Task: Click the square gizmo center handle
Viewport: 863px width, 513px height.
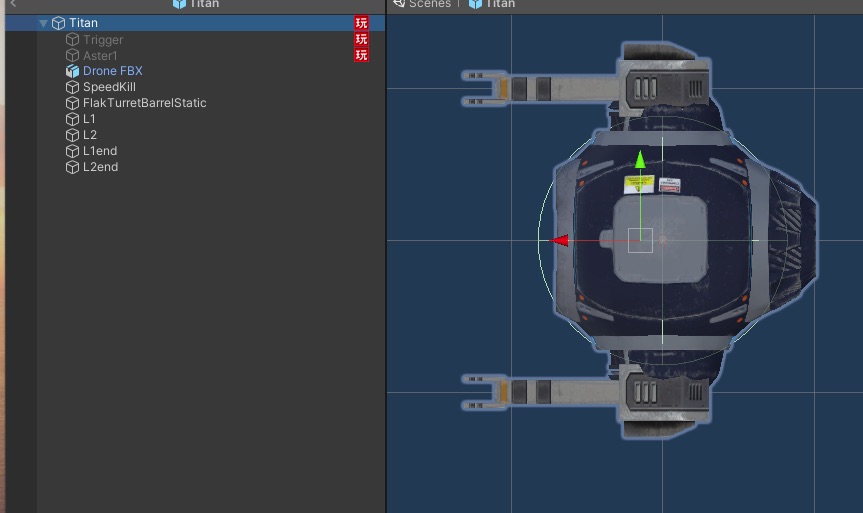Action: pos(640,241)
